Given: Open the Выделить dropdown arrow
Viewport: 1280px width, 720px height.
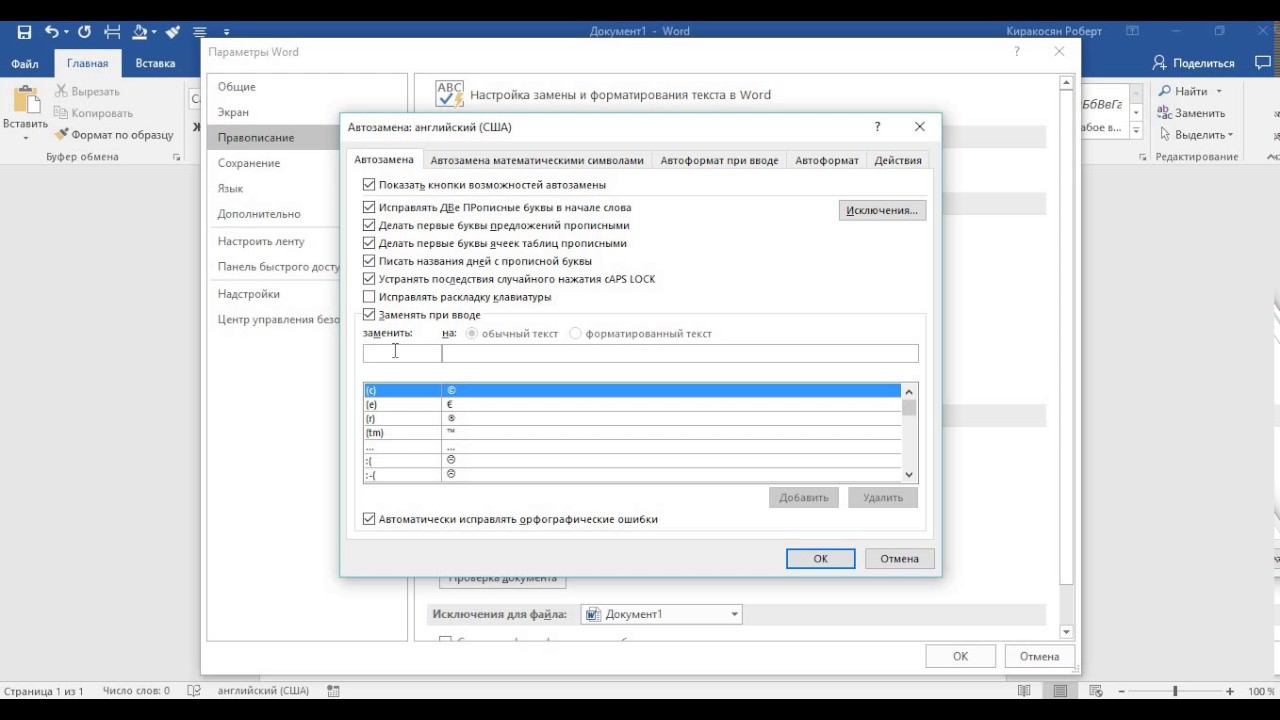Looking at the screenshot, I should coord(1230,135).
